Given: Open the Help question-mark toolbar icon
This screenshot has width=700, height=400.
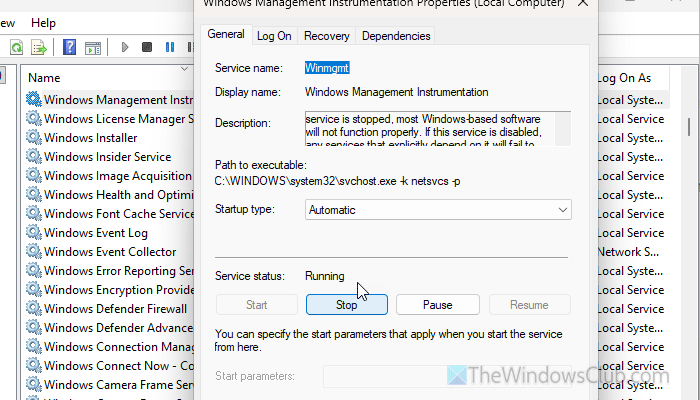Looking at the screenshot, I should [x=69, y=47].
